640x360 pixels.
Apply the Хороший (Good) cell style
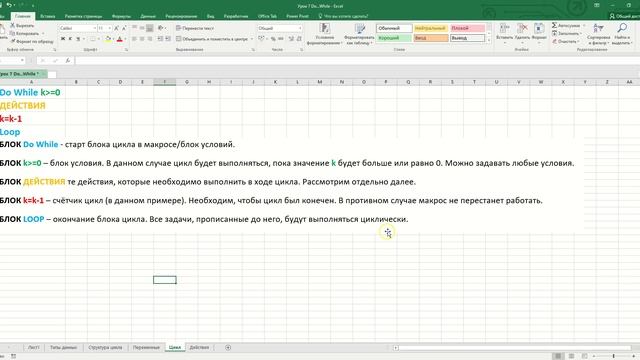(x=394, y=38)
